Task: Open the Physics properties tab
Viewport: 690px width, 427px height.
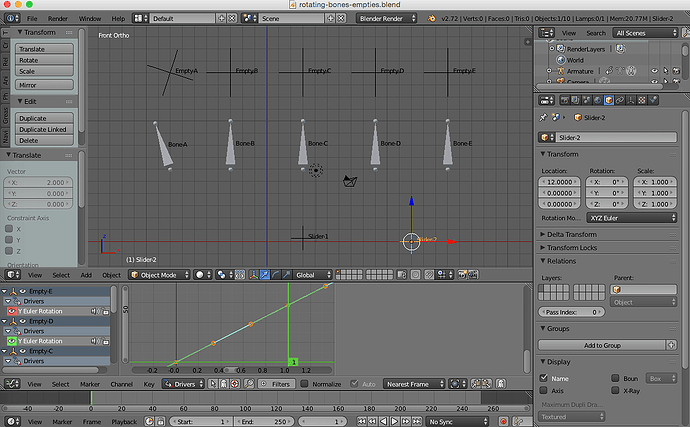Action: pos(653,100)
